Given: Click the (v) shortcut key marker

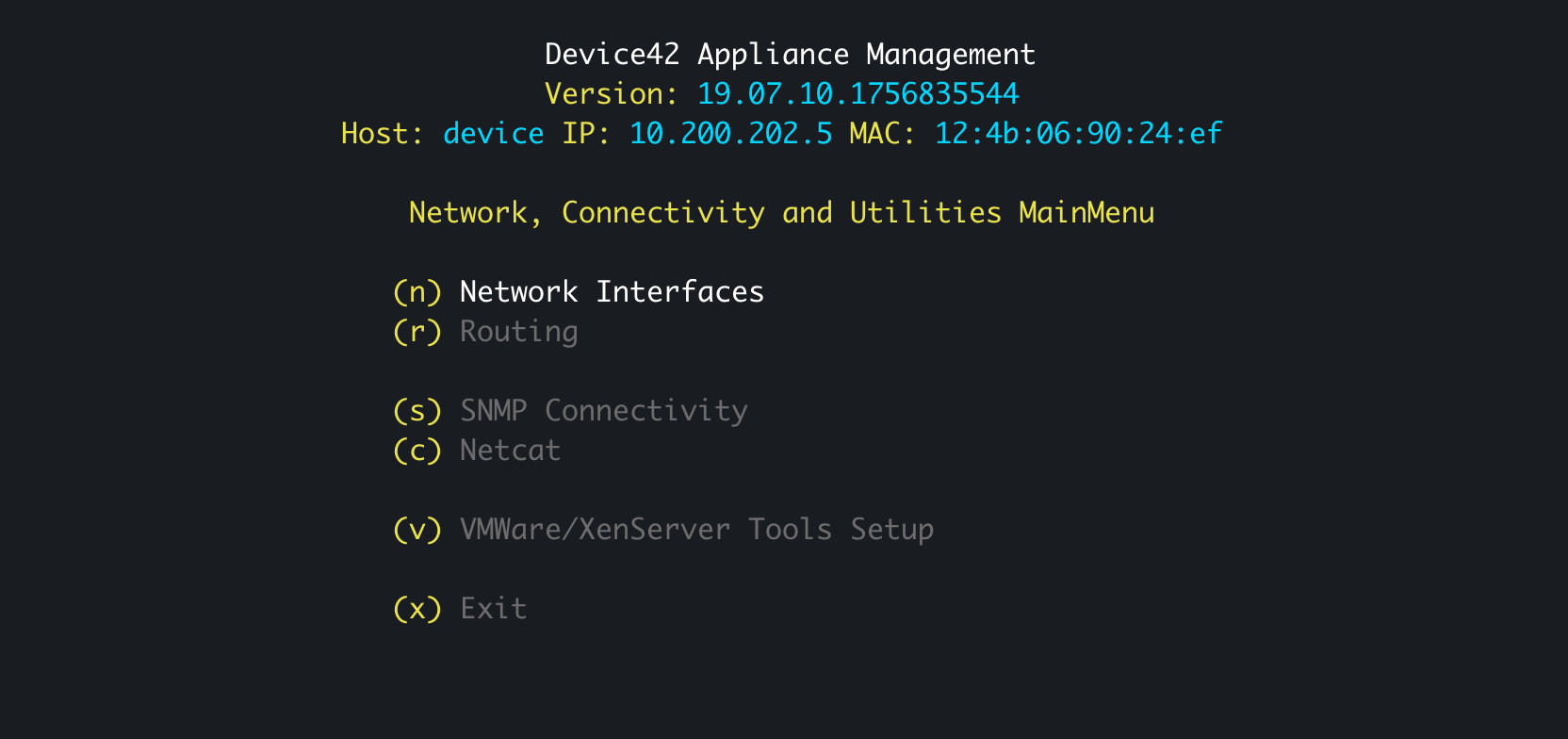Looking at the screenshot, I should coord(416,530).
